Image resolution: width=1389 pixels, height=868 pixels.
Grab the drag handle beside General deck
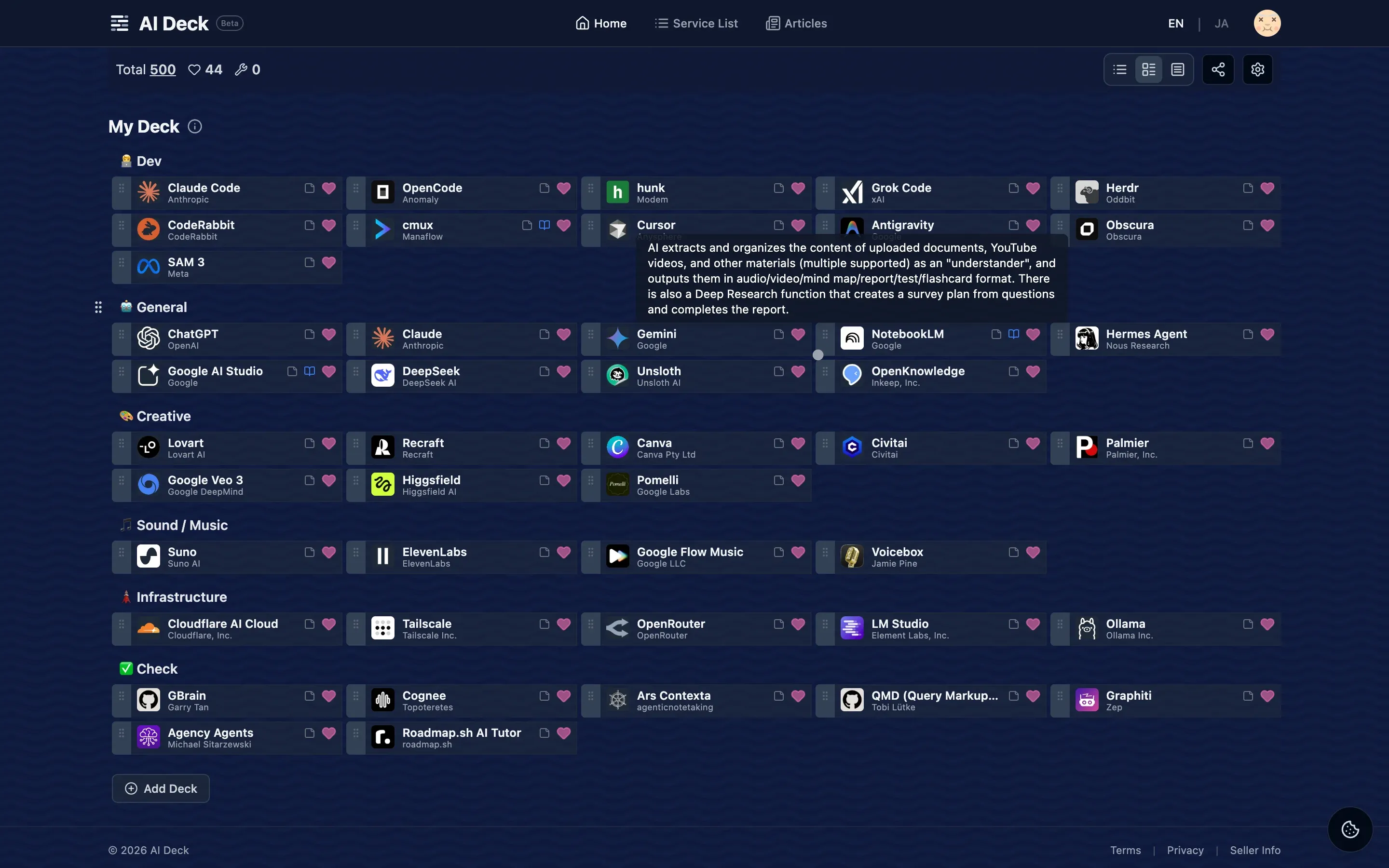(x=98, y=307)
